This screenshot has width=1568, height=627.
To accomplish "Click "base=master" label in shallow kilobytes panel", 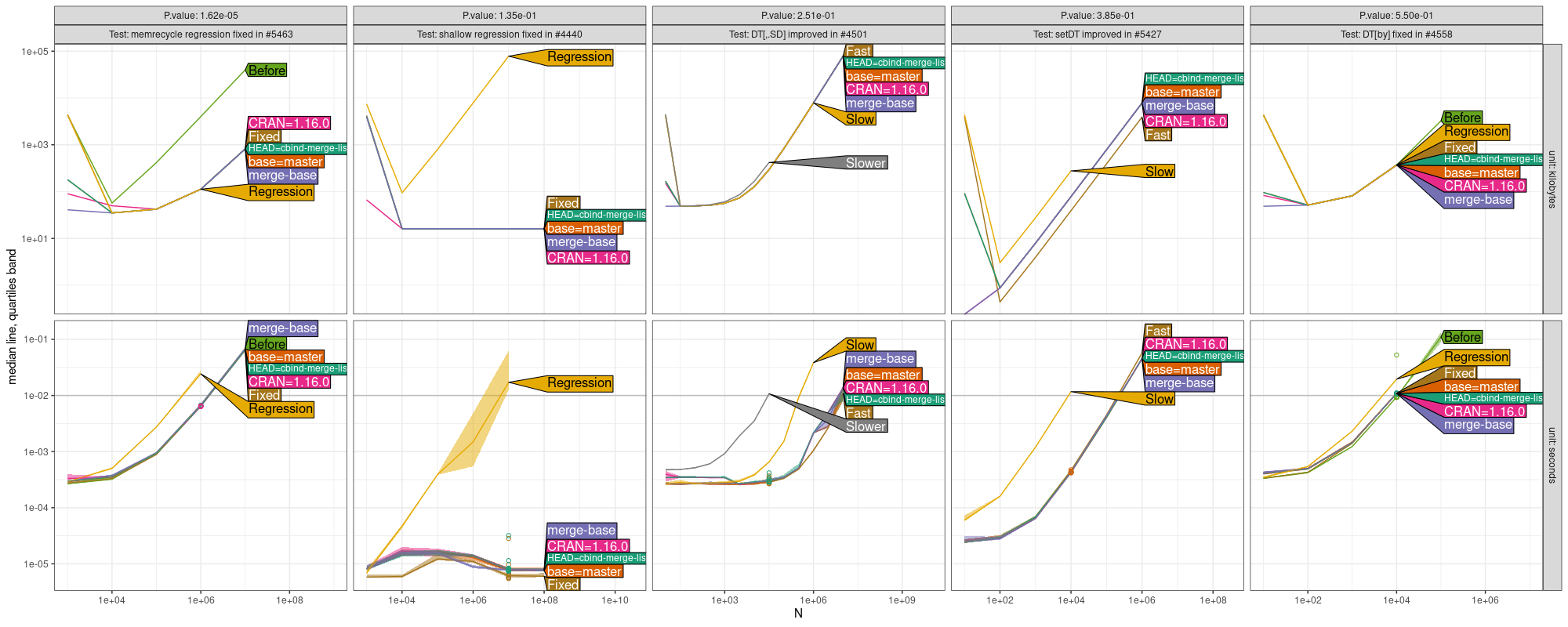I will click(x=584, y=229).
